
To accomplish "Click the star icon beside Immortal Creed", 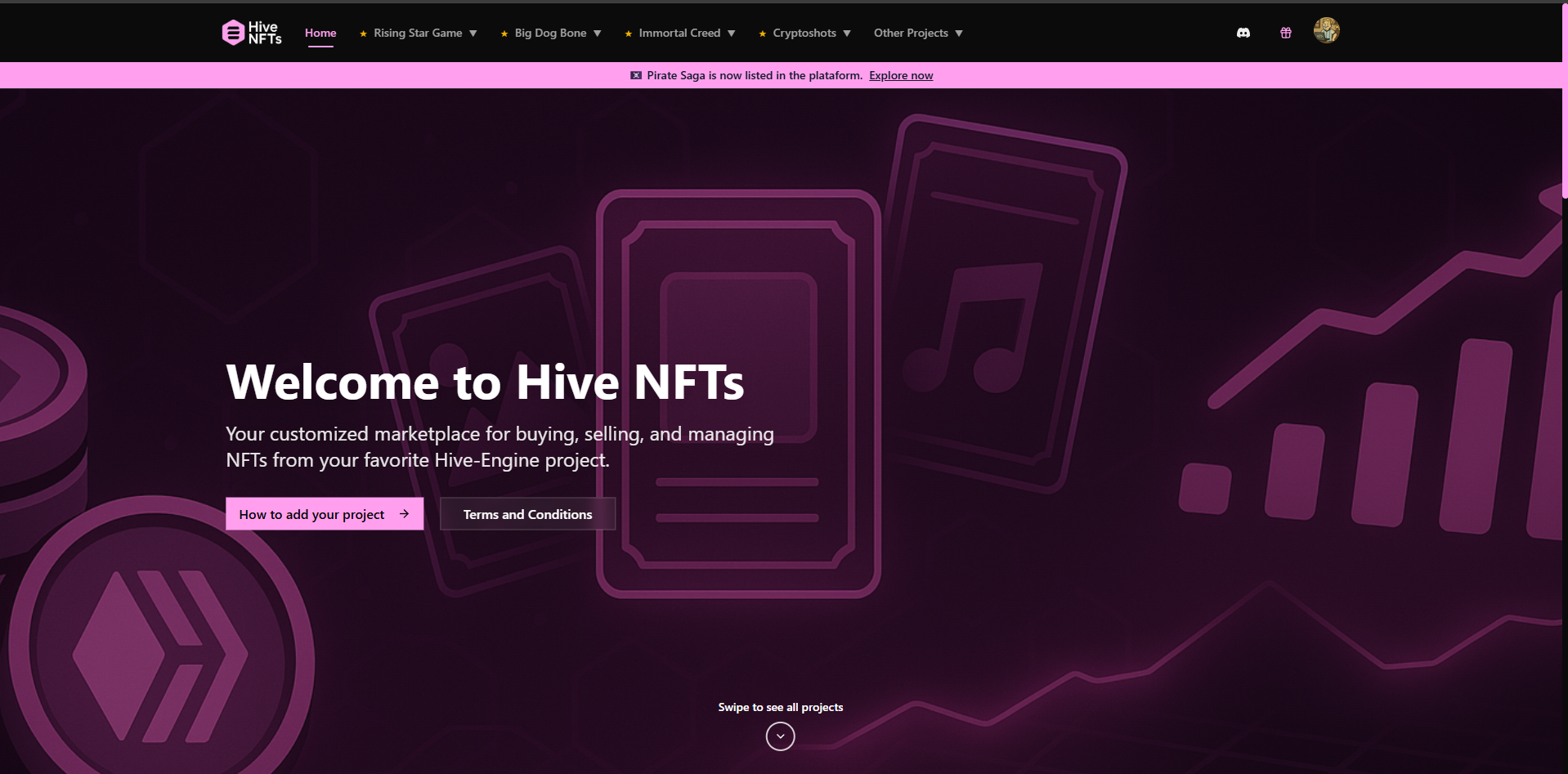I will pyautogui.click(x=628, y=34).
